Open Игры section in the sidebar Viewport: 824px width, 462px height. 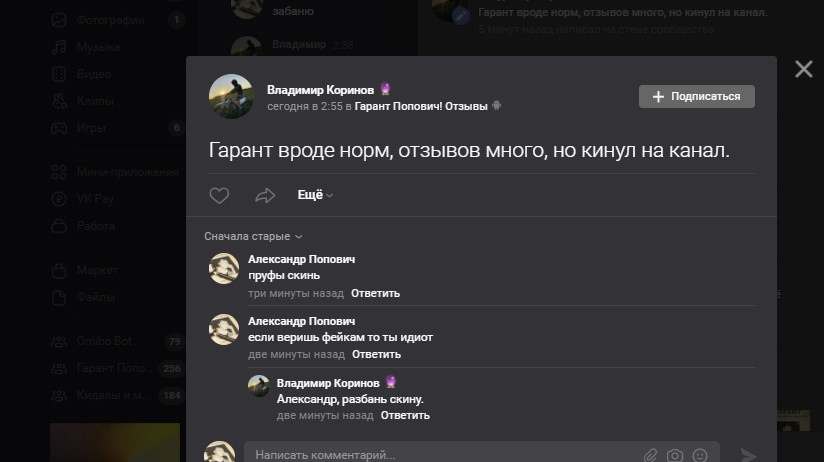(91, 128)
